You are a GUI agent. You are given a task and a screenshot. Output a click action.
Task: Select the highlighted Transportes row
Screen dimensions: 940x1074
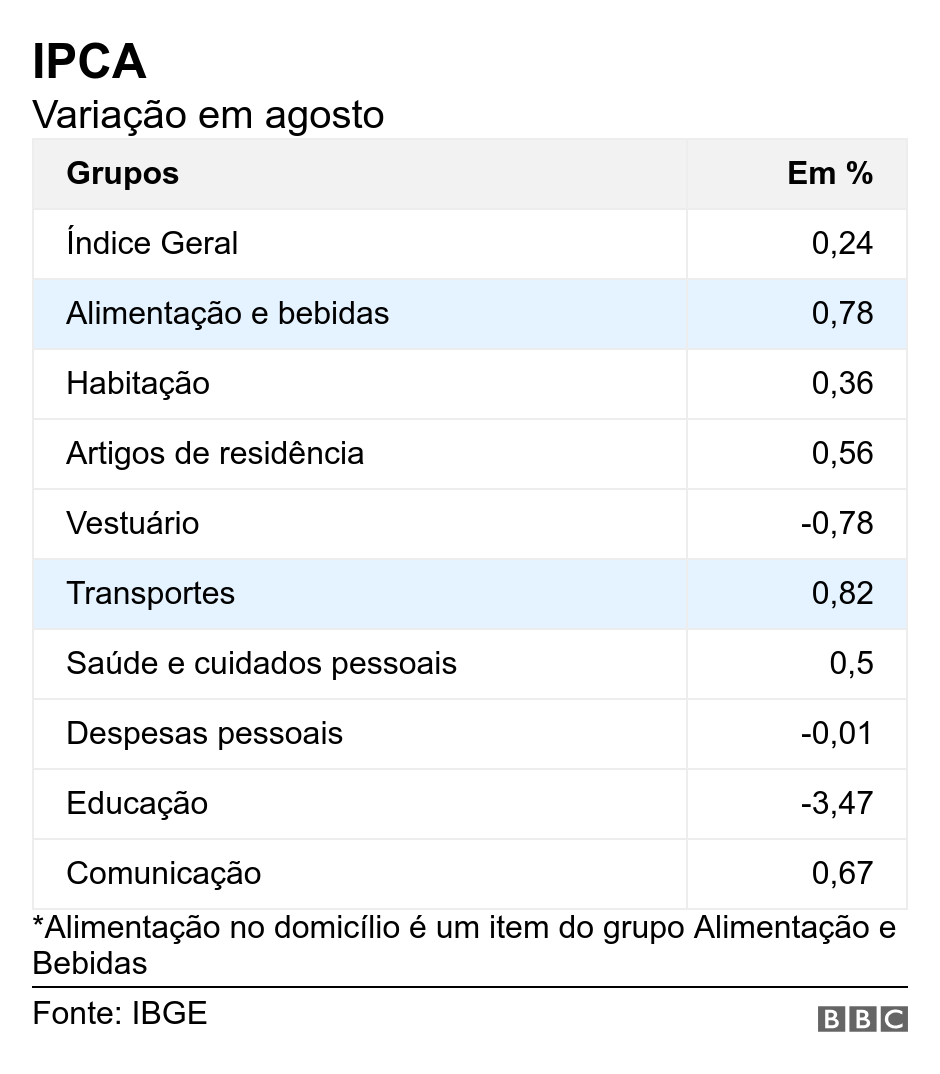[470, 594]
